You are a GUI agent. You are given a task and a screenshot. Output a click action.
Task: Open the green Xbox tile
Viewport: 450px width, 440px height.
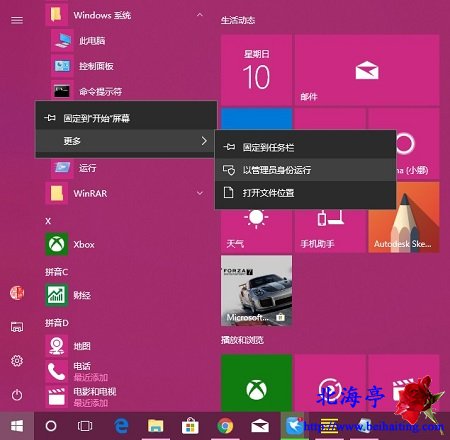256,383
